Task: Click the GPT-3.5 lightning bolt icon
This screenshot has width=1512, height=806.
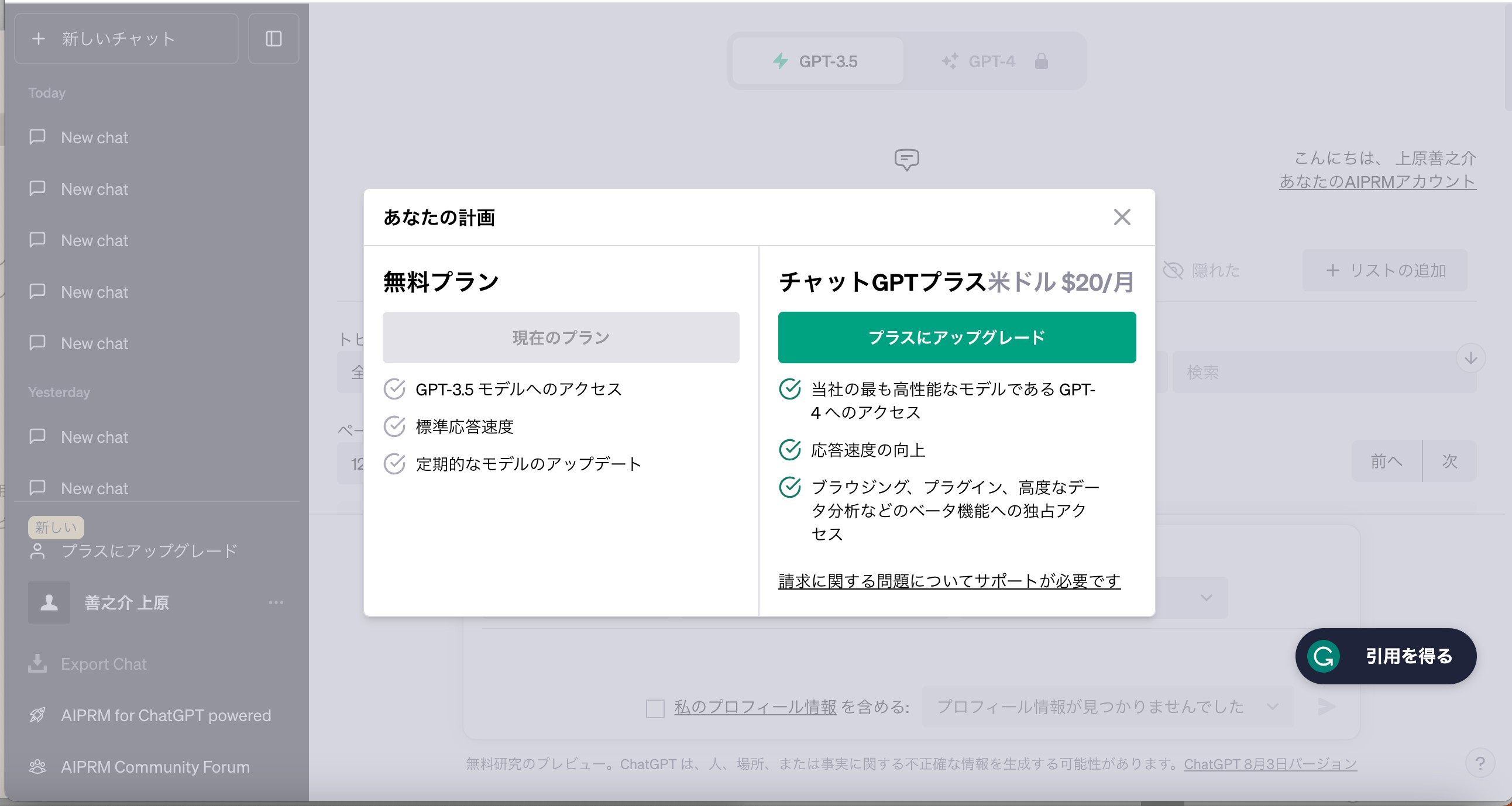Action: pos(780,61)
